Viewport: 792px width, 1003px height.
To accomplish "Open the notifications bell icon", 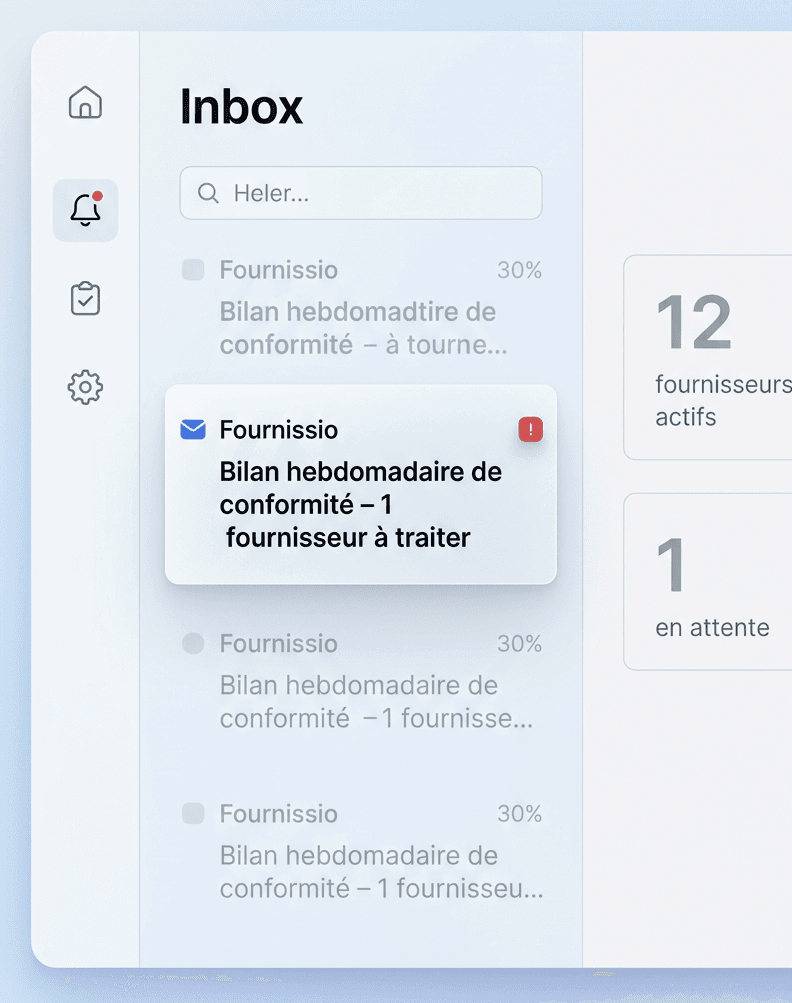I will point(85,210).
